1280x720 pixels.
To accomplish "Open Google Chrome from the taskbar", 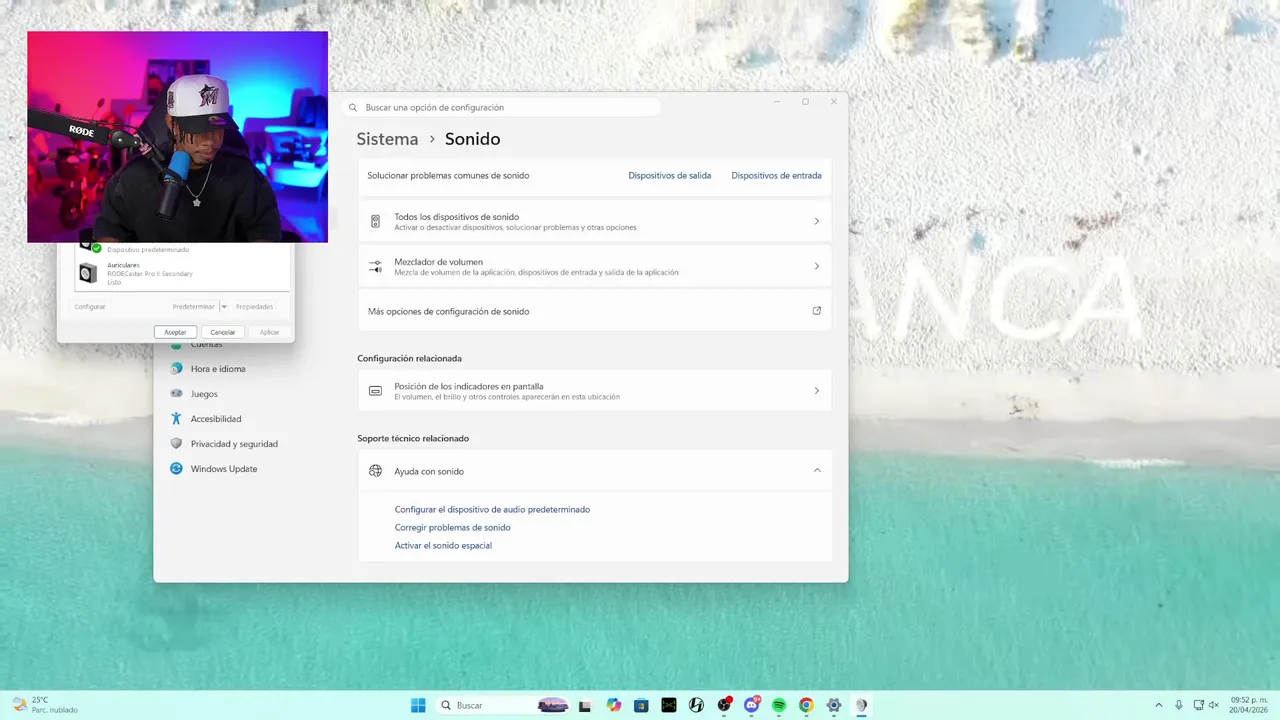I will pos(806,705).
